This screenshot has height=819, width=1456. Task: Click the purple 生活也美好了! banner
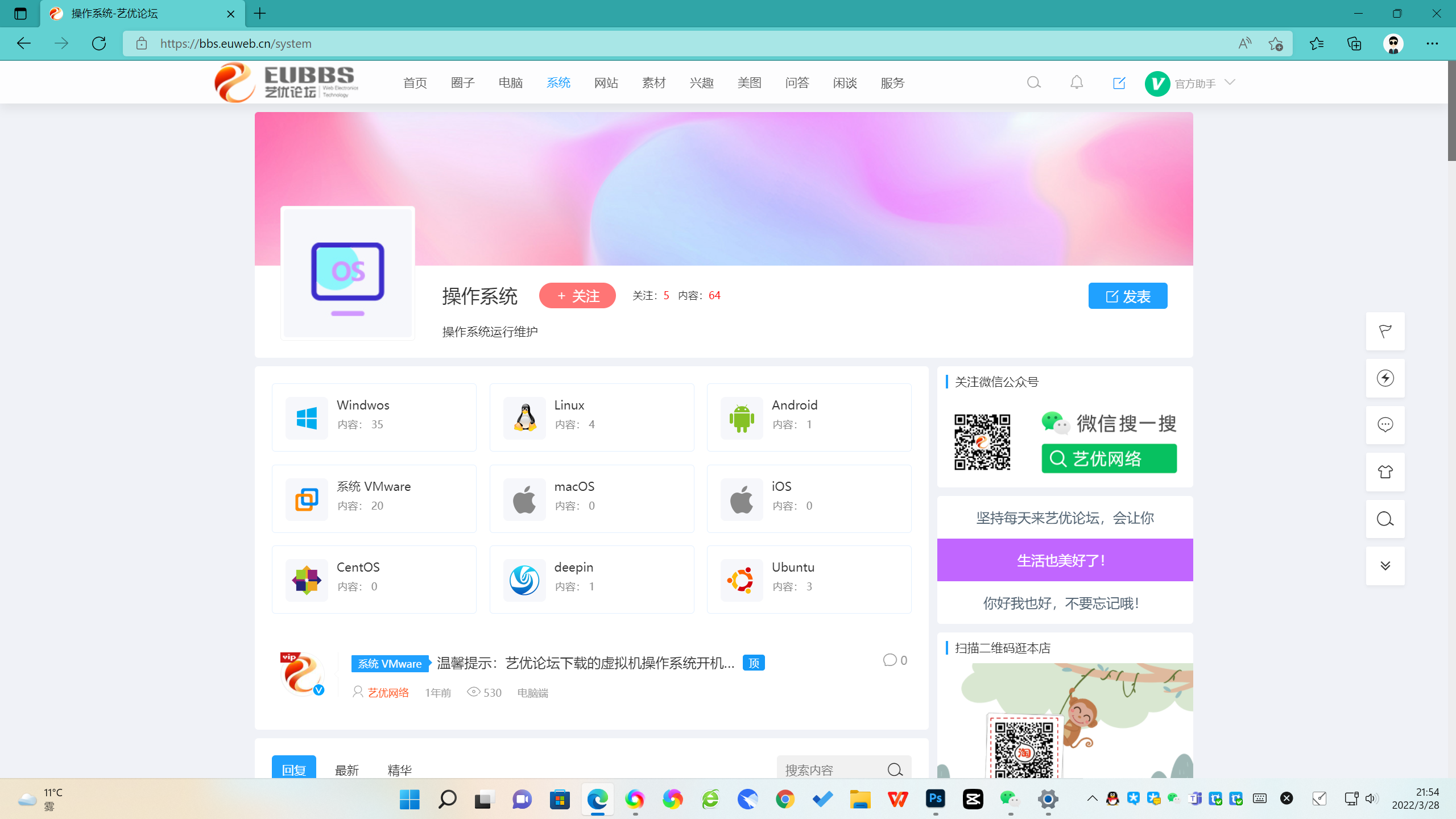pos(1065,560)
